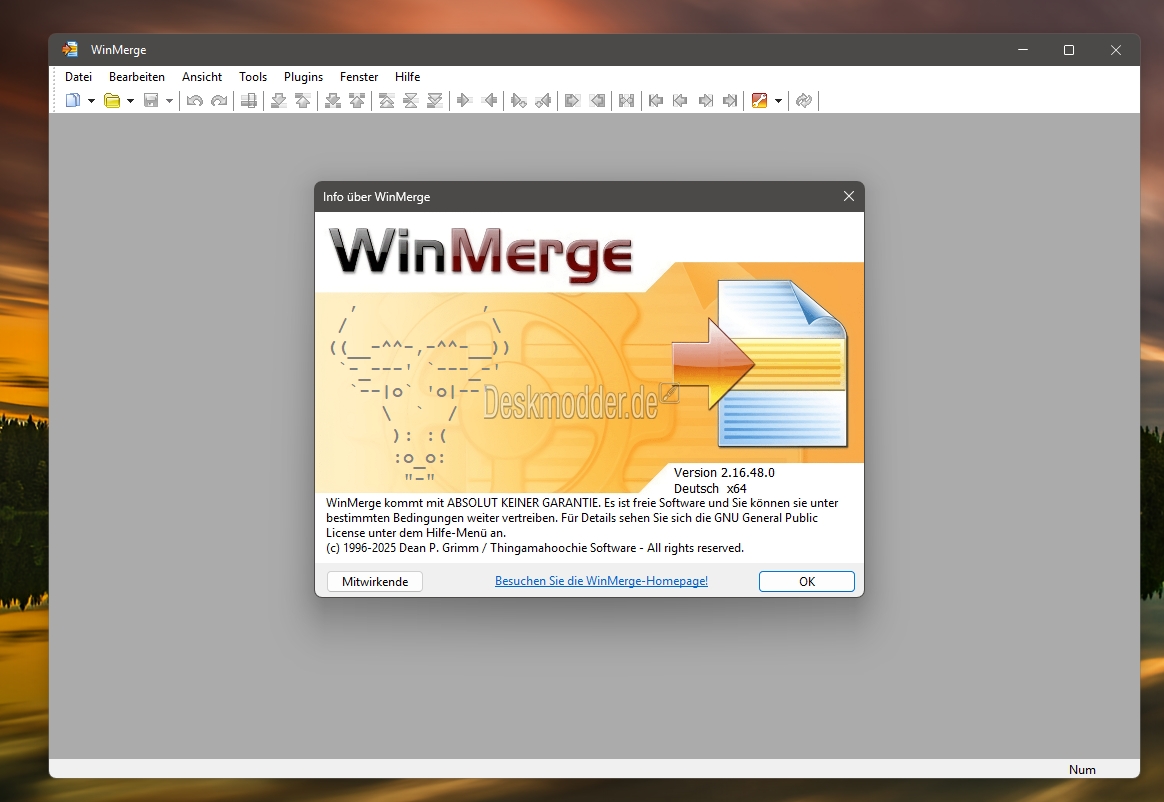Jump to Next Conflict icon
This screenshot has width=1164, height=802.
pos(333,100)
